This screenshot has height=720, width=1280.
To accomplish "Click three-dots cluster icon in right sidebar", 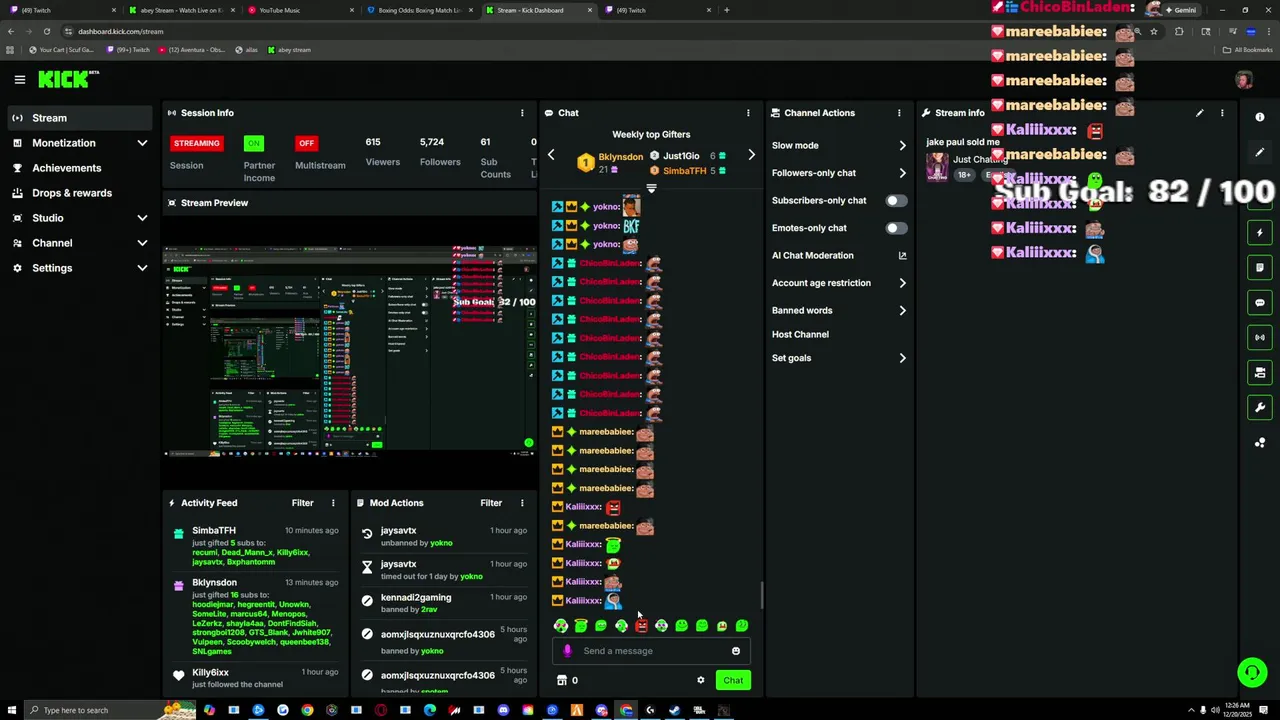I will pyautogui.click(x=1260, y=442).
